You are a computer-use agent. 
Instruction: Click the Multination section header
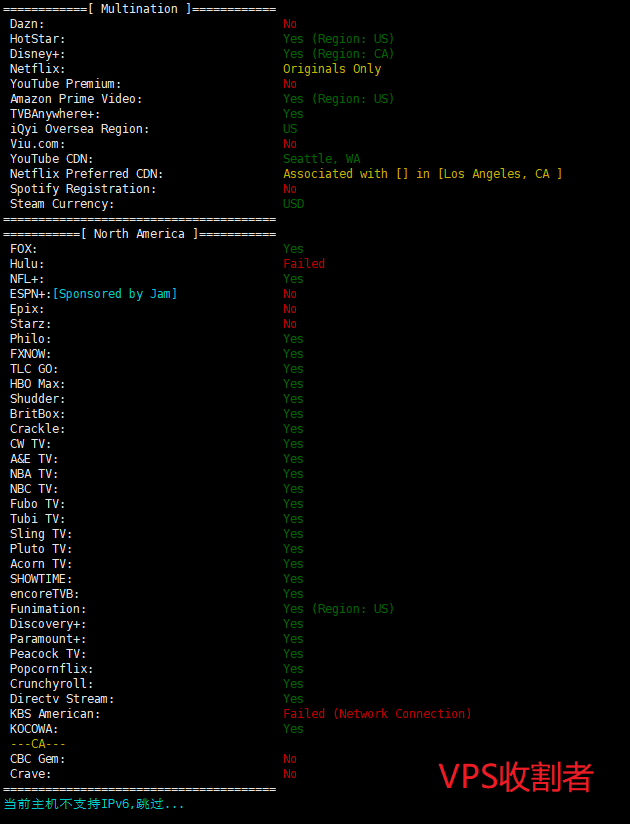tap(139, 9)
